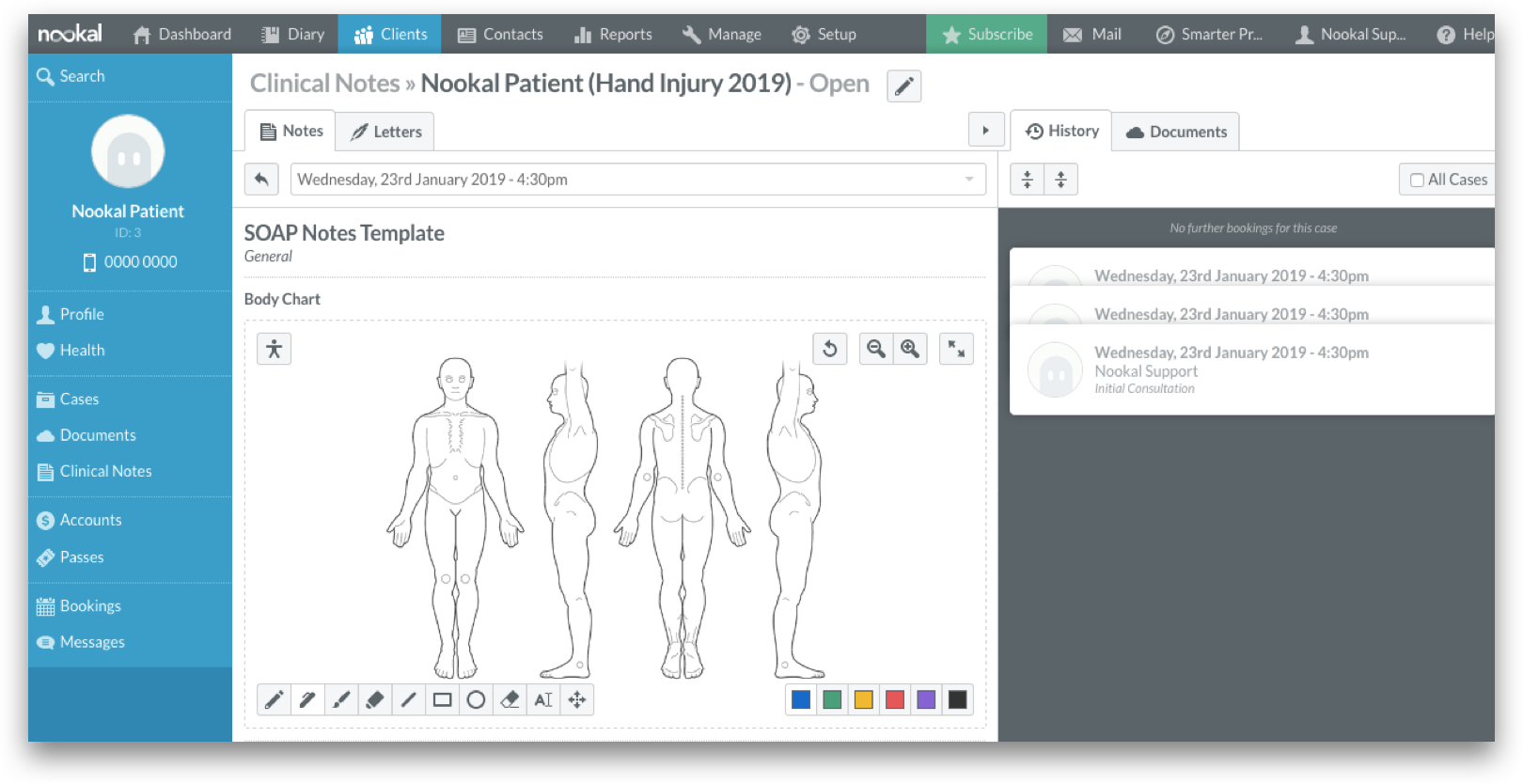Select the highlighter tool

click(375, 699)
